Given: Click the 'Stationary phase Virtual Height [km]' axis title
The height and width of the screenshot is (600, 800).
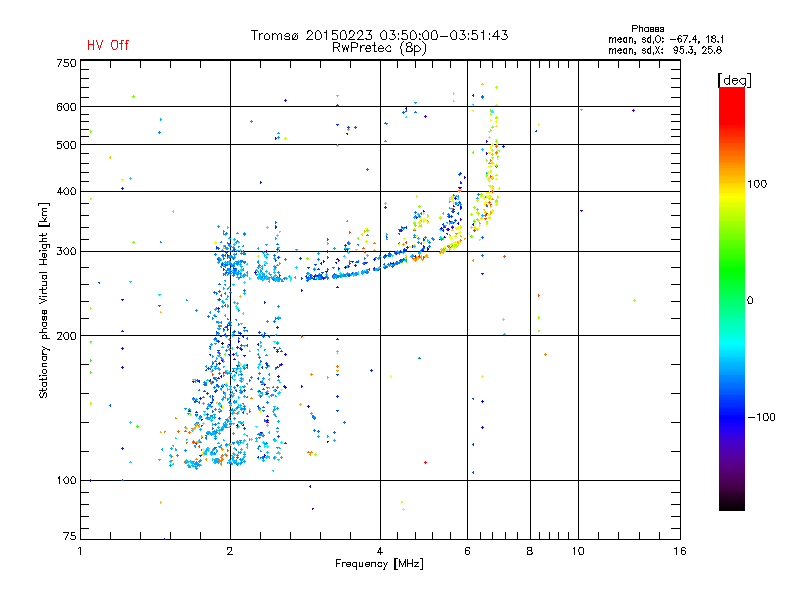Looking at the screenshot, I should tap(43, 300).
